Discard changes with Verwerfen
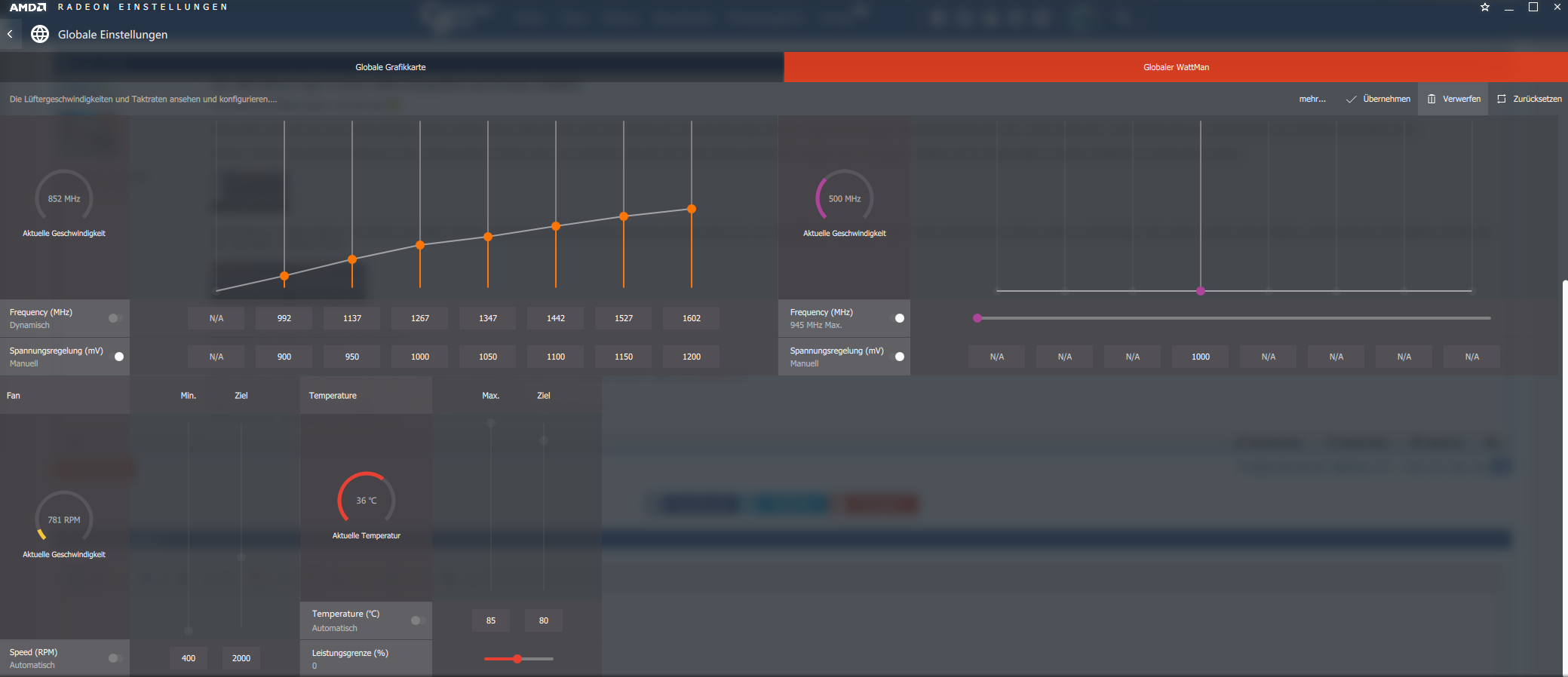 point(1453,99)
